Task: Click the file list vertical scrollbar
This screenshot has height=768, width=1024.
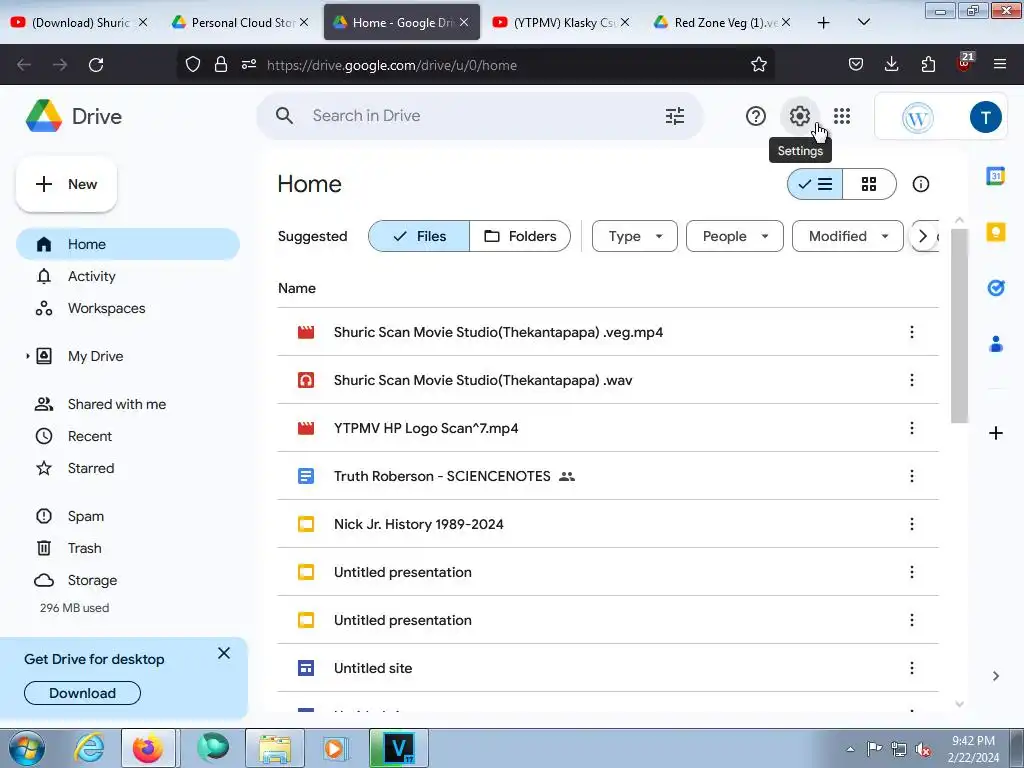Action: pyautogui.click(x=959, y=326)
